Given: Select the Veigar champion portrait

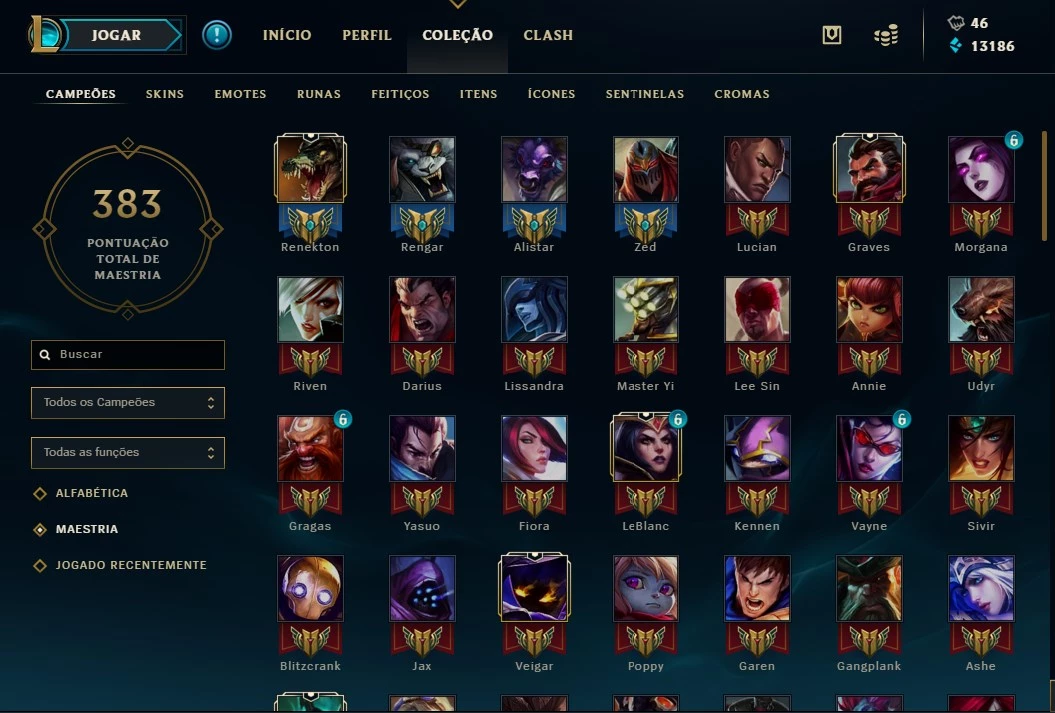Looking at the screenshot, I should click(534, 587).
